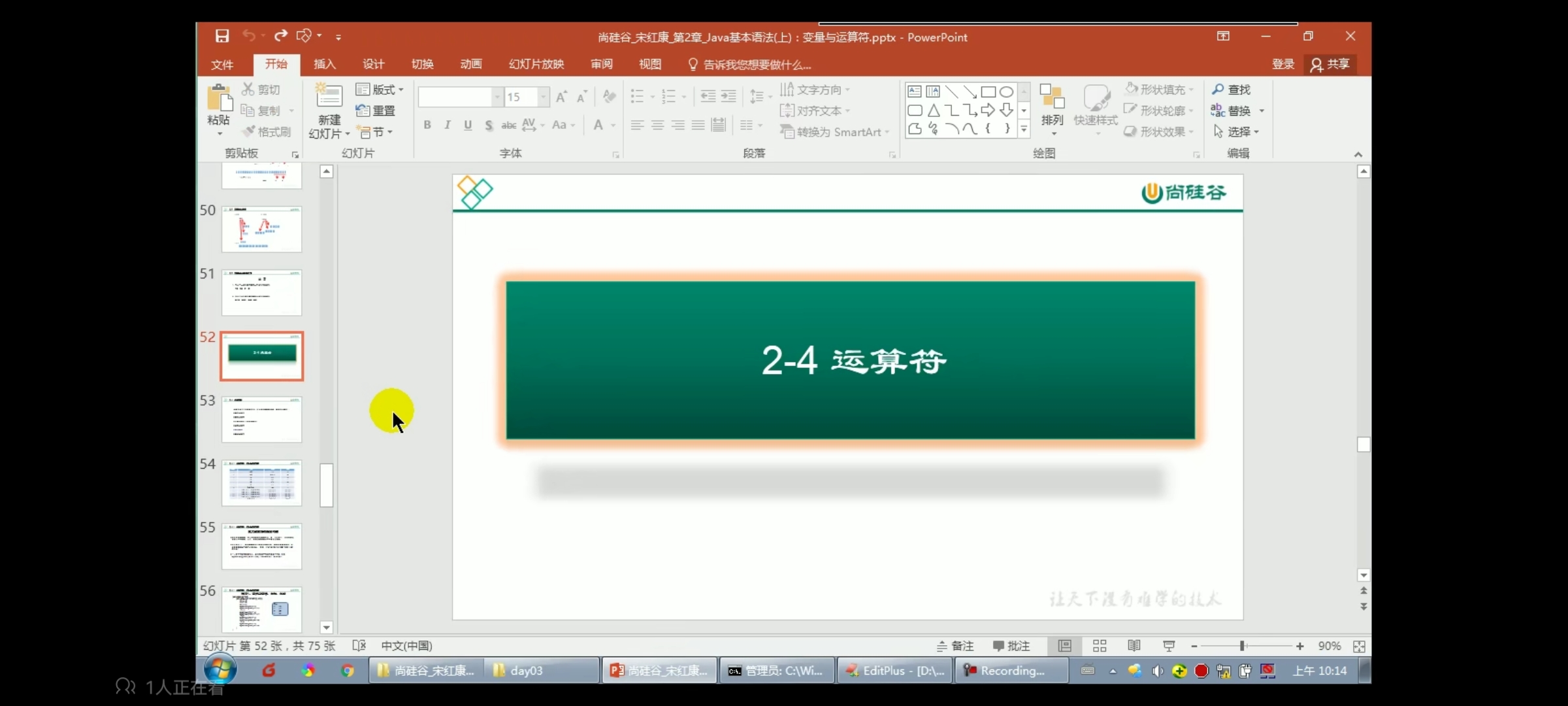Image resolution: width=1568 pixels, height=706 pixels.
Task: Open Shape Effects (形状效果) dropdown
Action: point(1159,131)
